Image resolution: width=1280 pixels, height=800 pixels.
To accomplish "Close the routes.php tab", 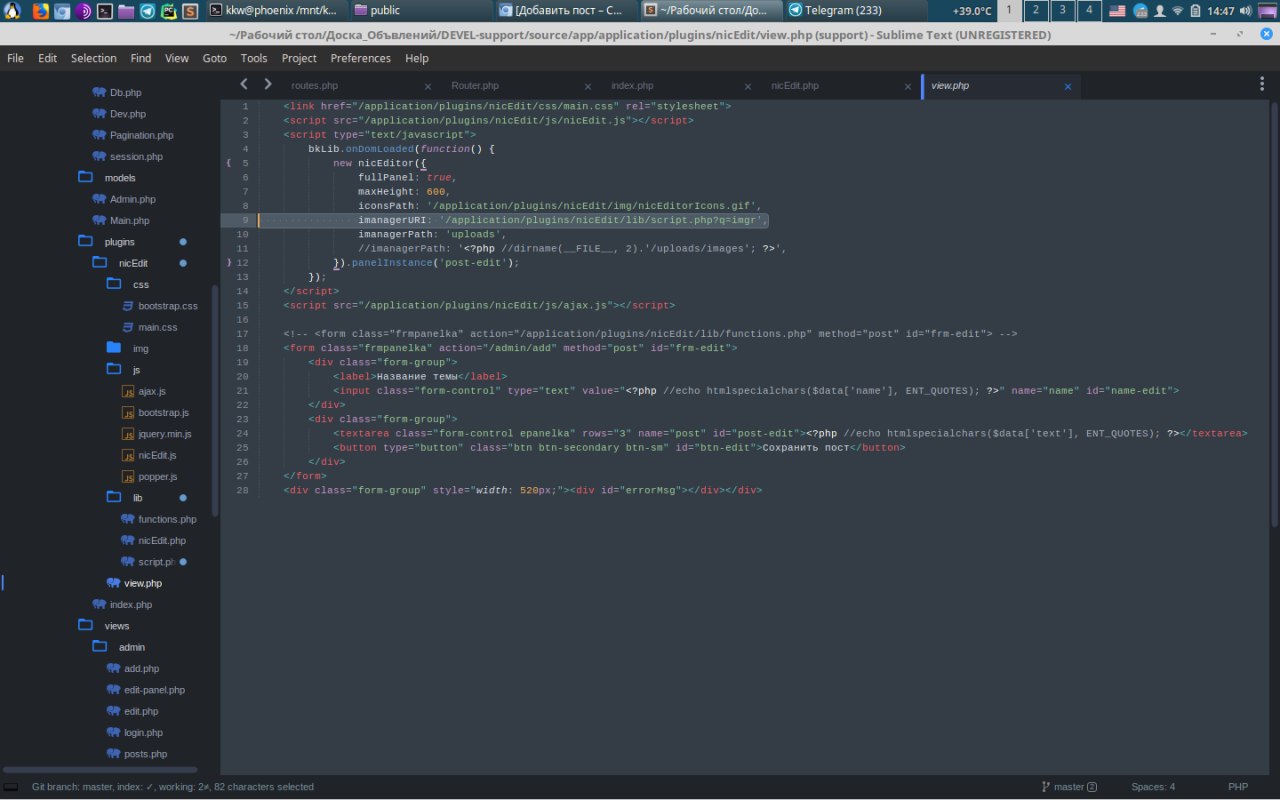I will point(428,87).
